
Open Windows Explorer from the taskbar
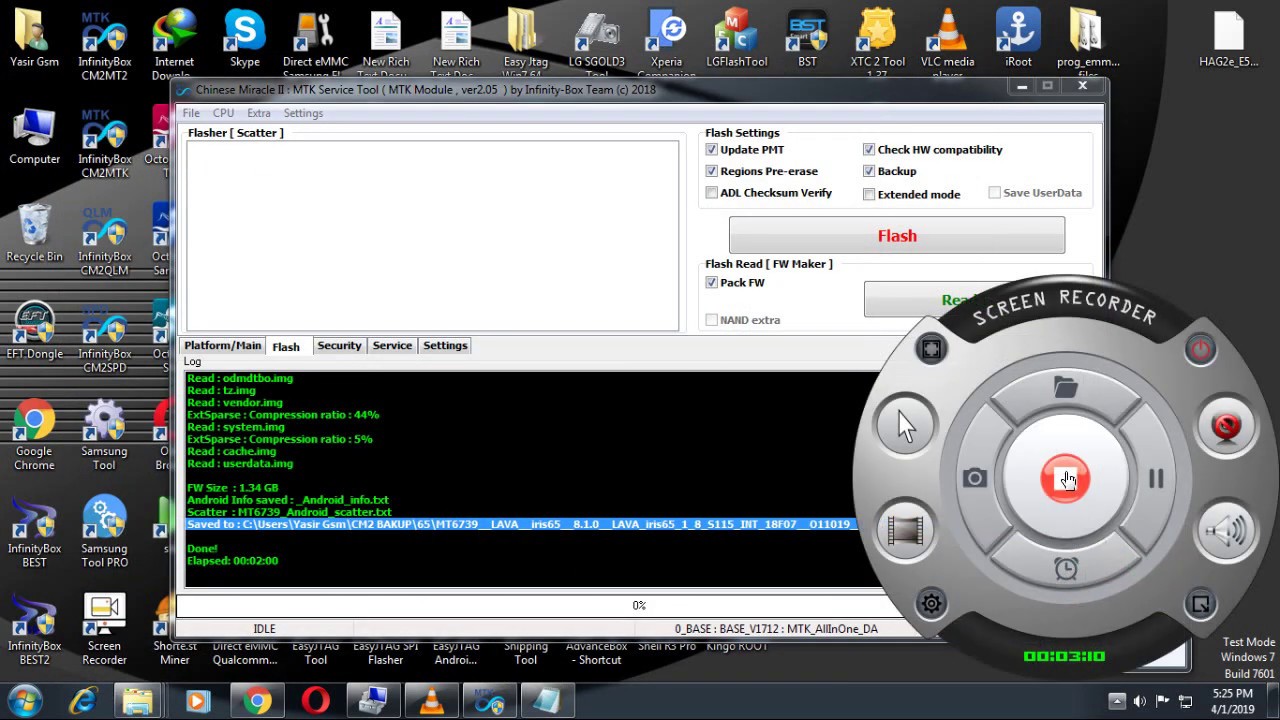138,701
